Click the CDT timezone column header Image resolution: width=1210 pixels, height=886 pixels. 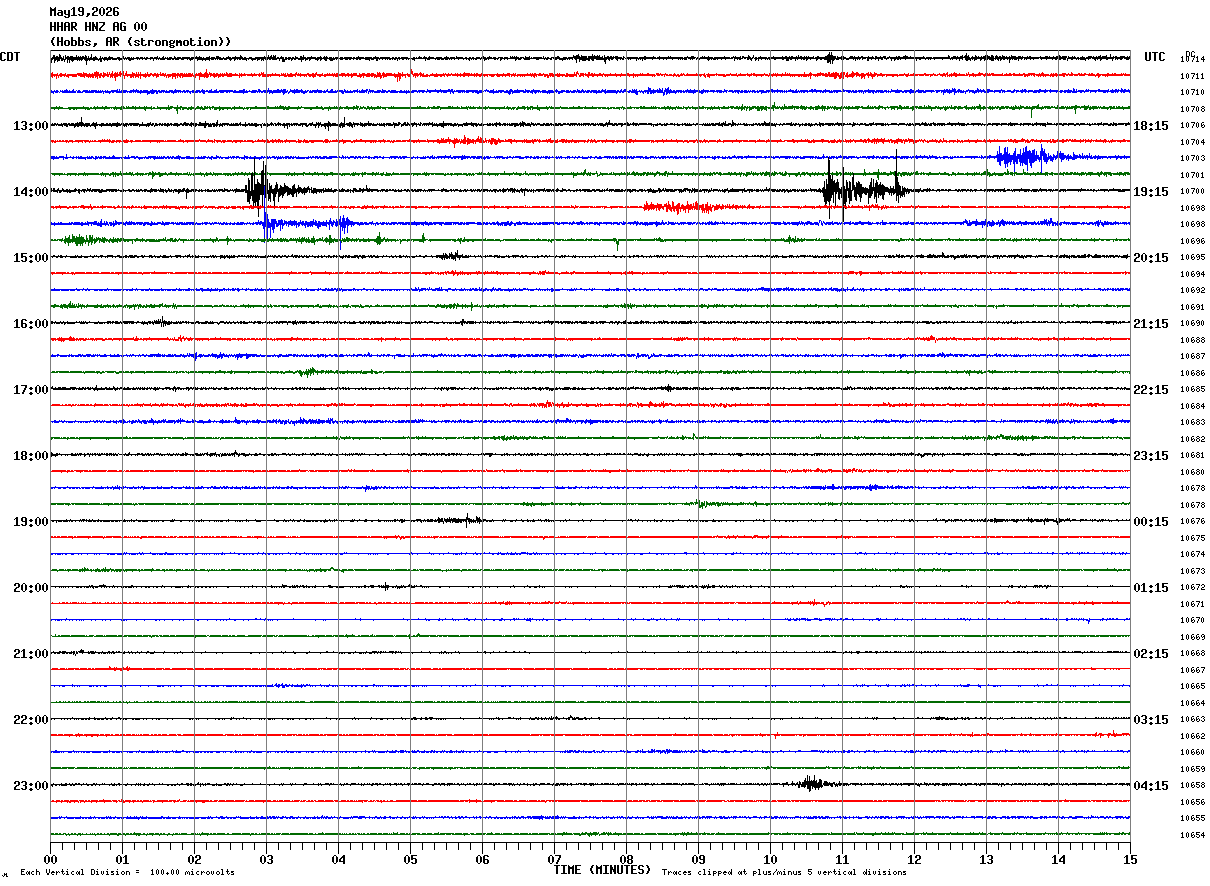coord(10,57)
